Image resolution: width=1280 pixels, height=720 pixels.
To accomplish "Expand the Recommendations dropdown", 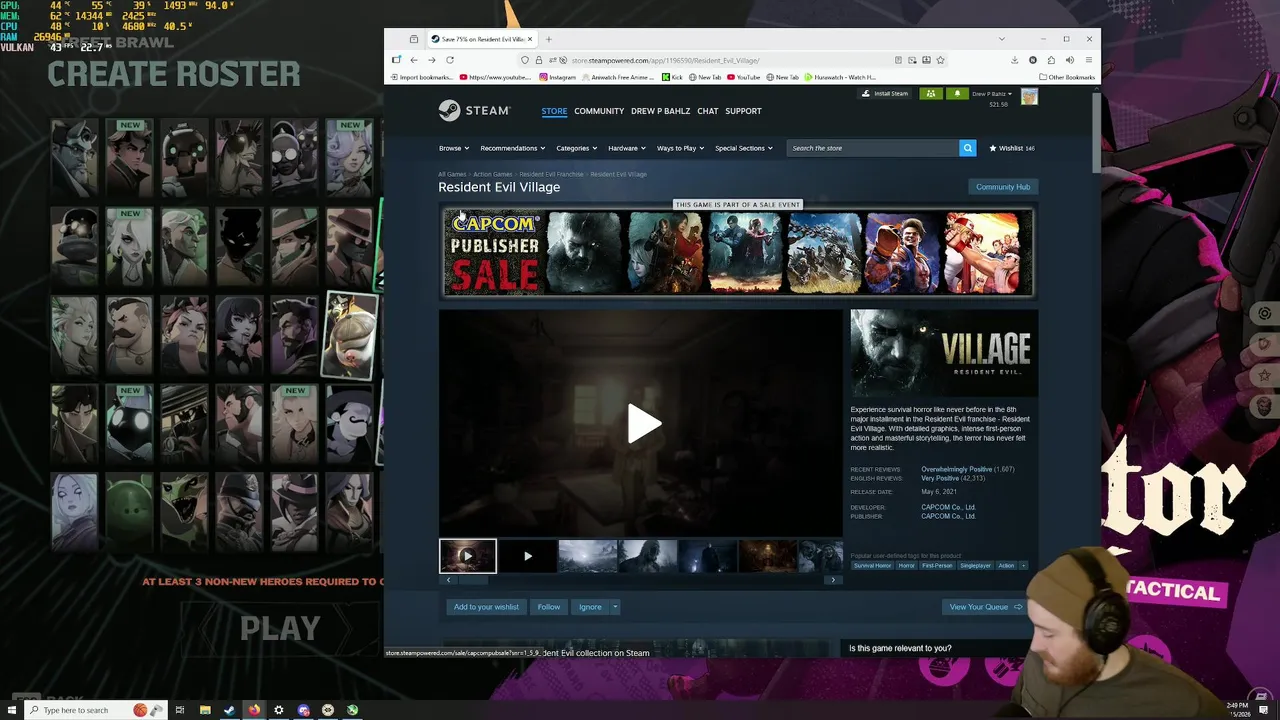I will 512,148.
